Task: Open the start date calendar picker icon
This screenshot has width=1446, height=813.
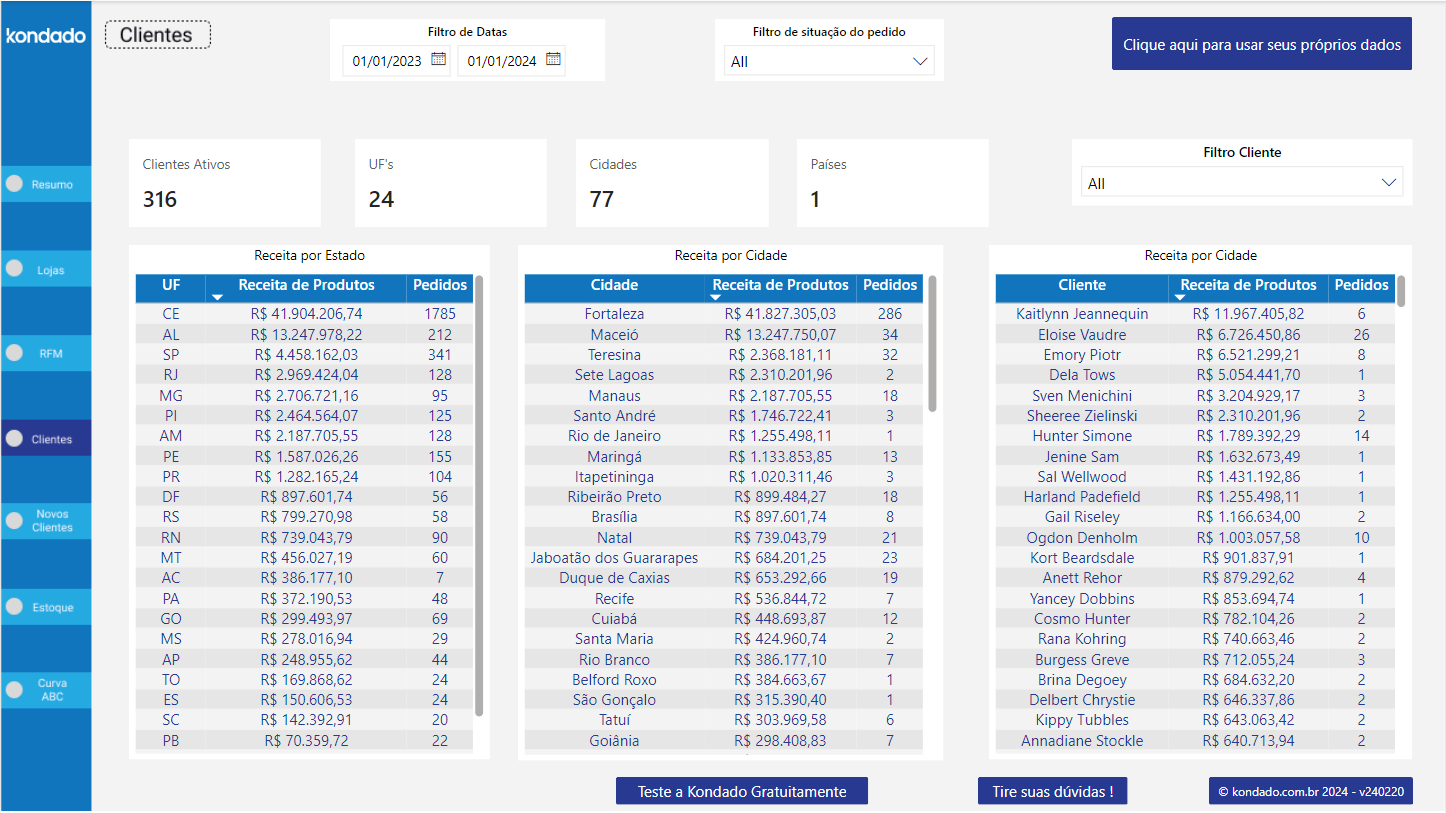Action: [x=437, y=59]
